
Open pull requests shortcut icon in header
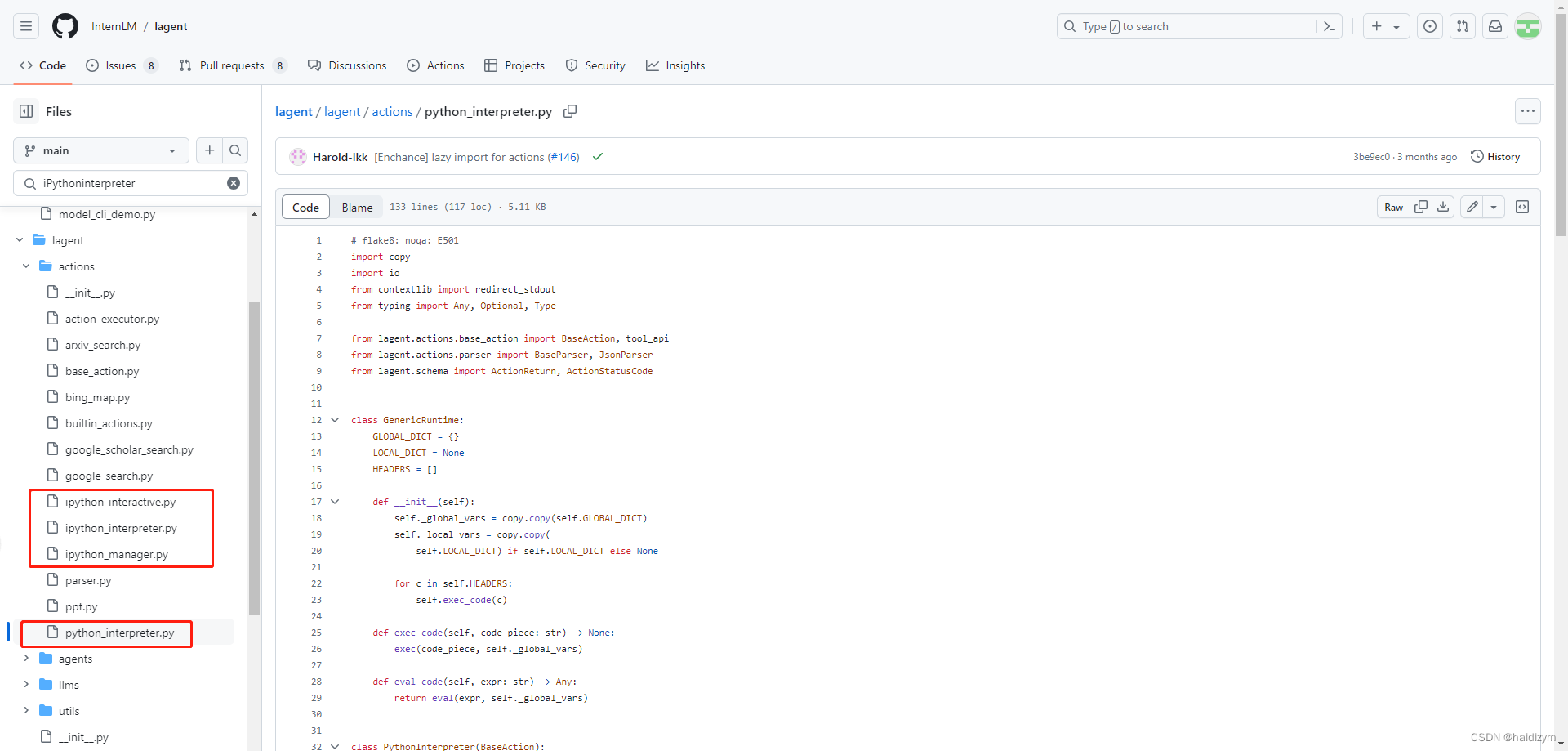click(1463, 26)
